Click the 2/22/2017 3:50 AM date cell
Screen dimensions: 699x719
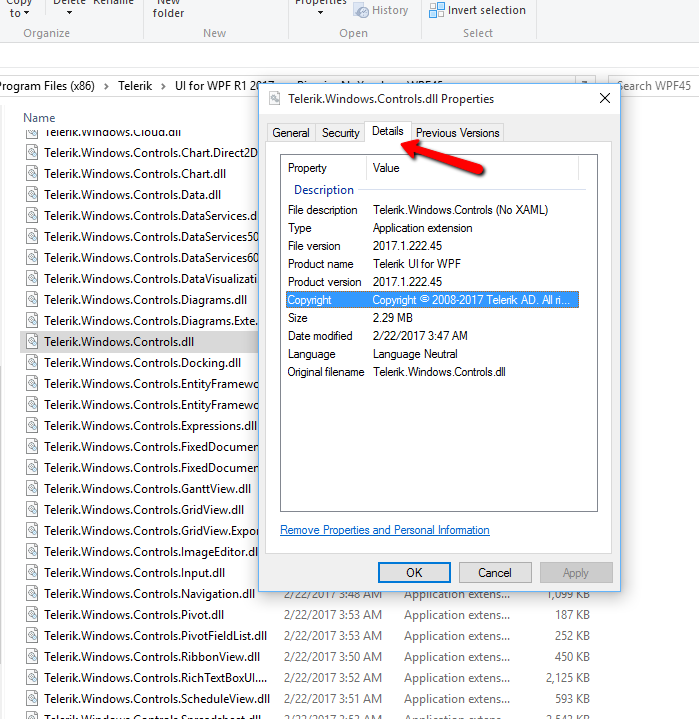click(333, 657)
